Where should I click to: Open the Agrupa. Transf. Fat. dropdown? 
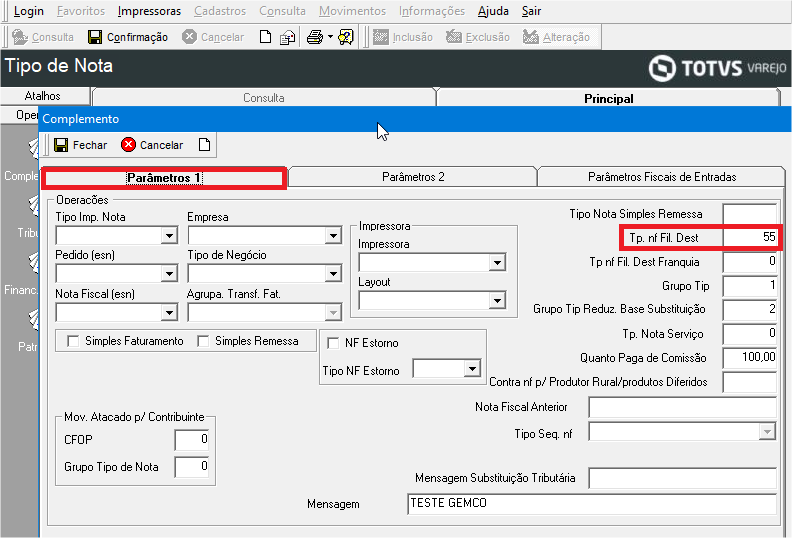pyautogui.click(x=333, y=313)
